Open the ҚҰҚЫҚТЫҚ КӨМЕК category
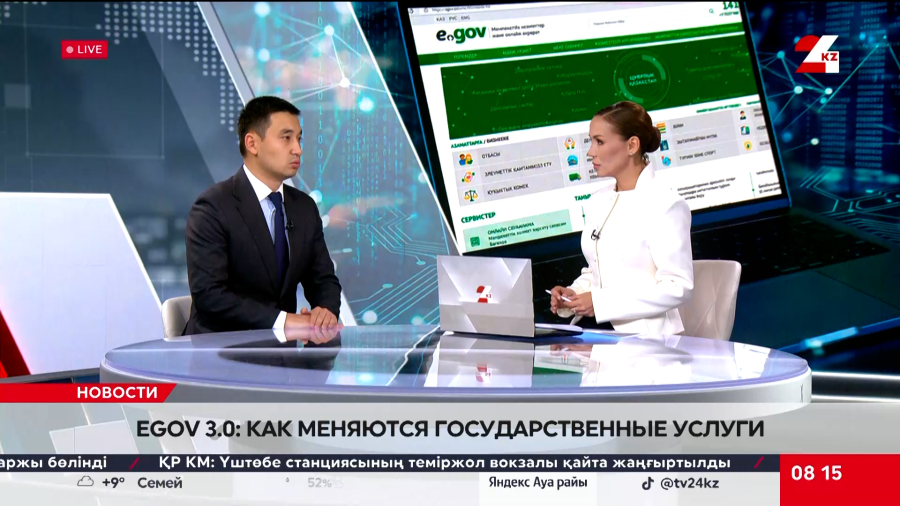The width and height of the screenshot is (900, 506). [507, 189]
